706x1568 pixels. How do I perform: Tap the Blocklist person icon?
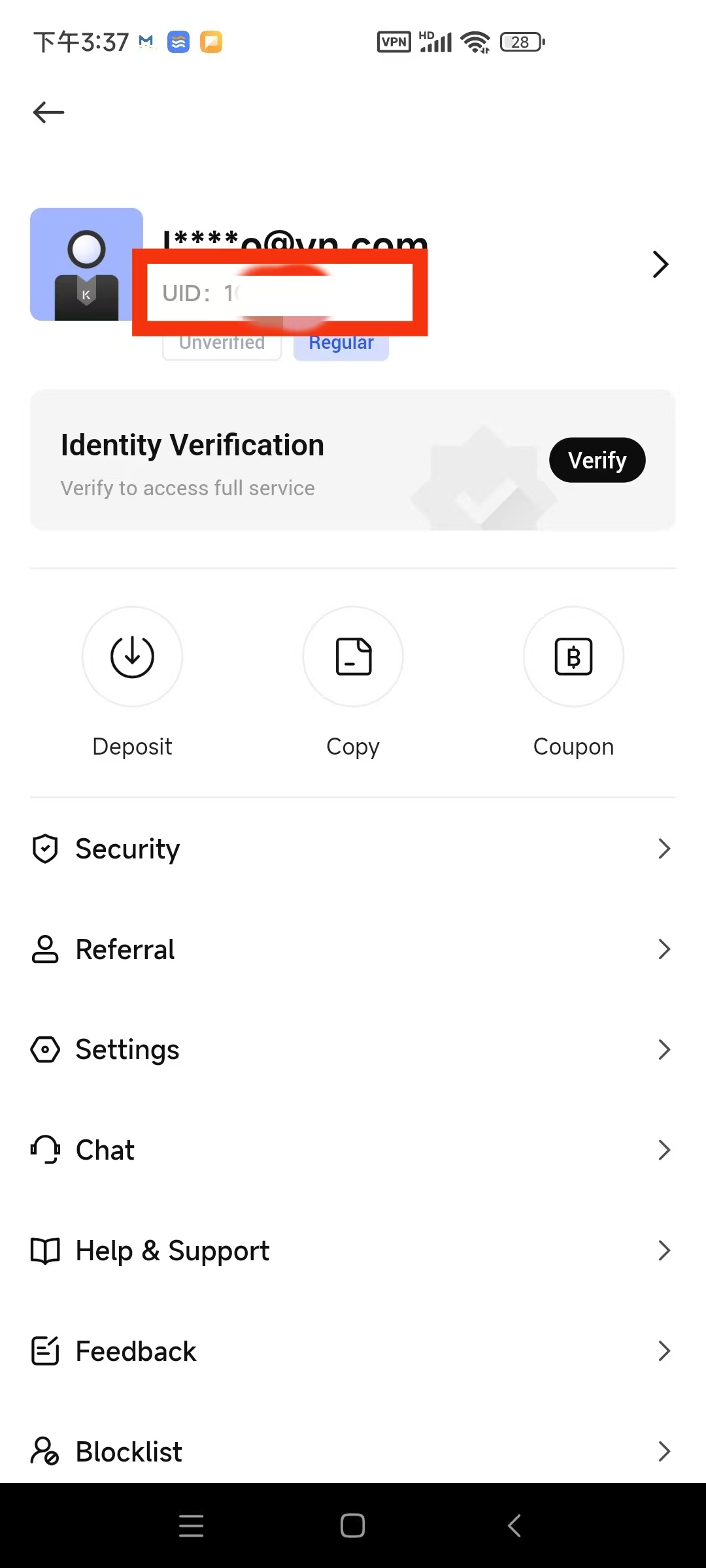point(45,1451)
